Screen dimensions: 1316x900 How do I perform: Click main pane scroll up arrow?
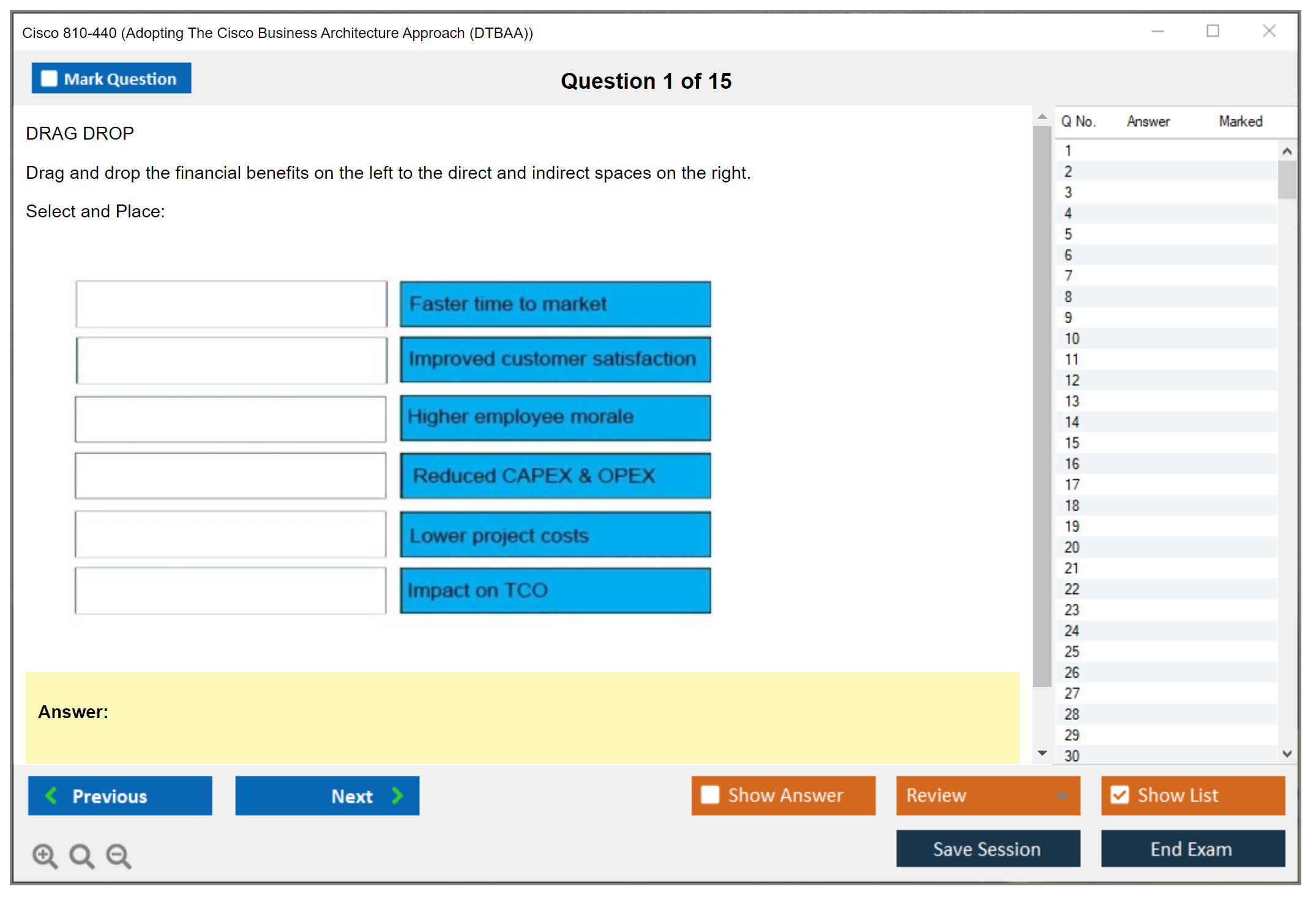tap(1042, 116)
